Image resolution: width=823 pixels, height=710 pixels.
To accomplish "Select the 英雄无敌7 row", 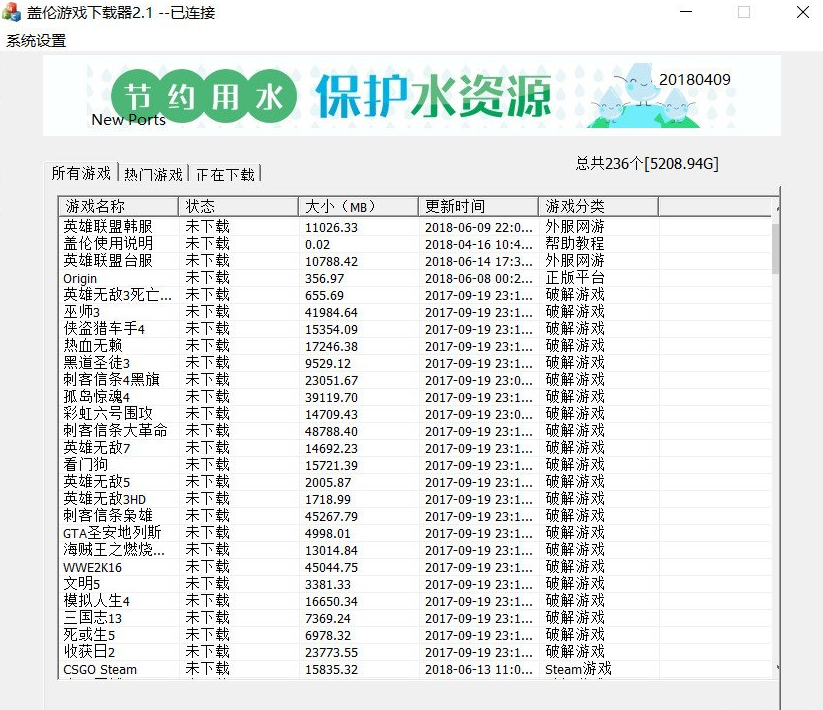I will click(415, 448).
